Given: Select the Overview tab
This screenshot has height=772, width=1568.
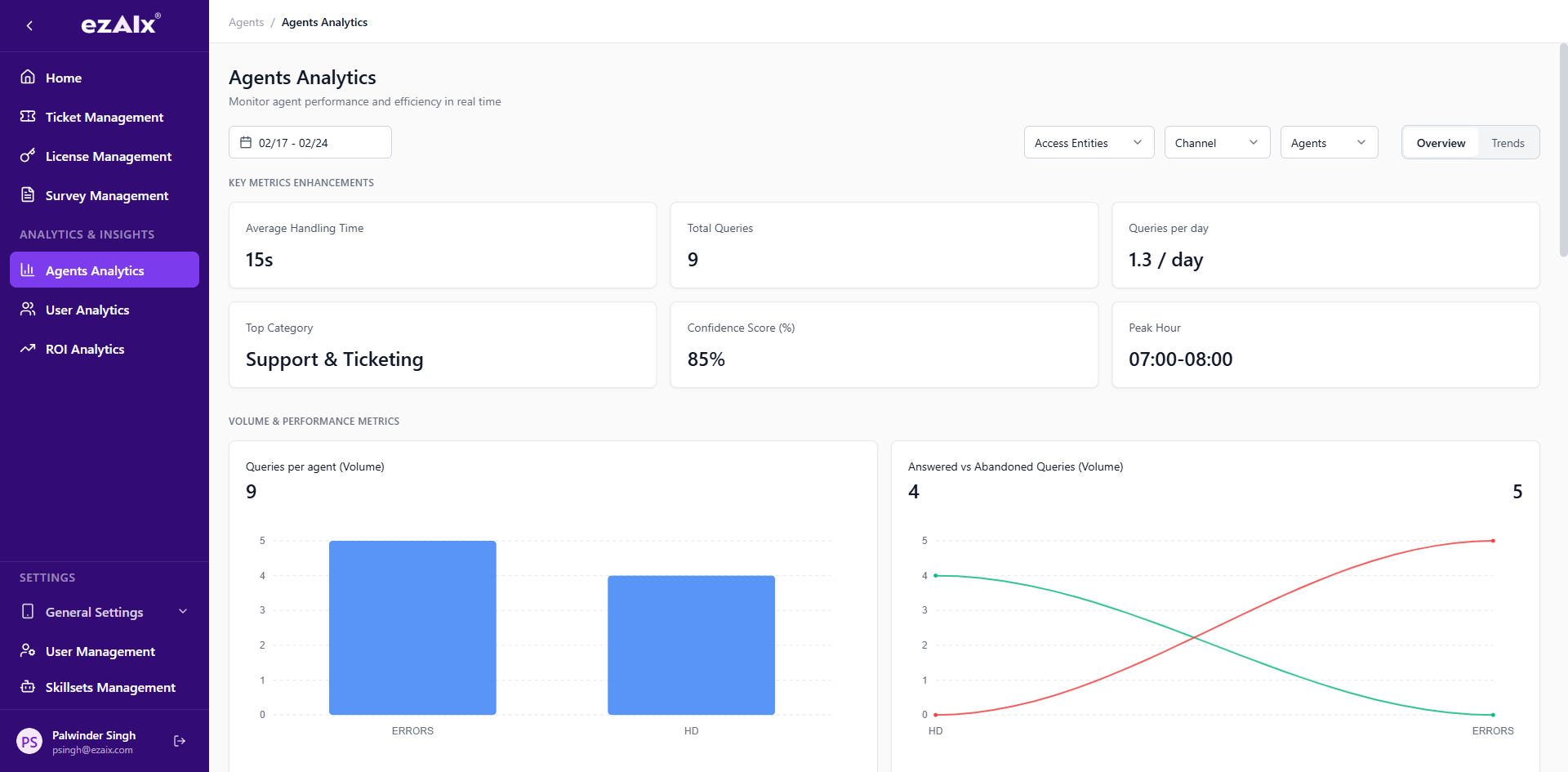Looking at the screenshot, I should click(x=1440, y=142).
